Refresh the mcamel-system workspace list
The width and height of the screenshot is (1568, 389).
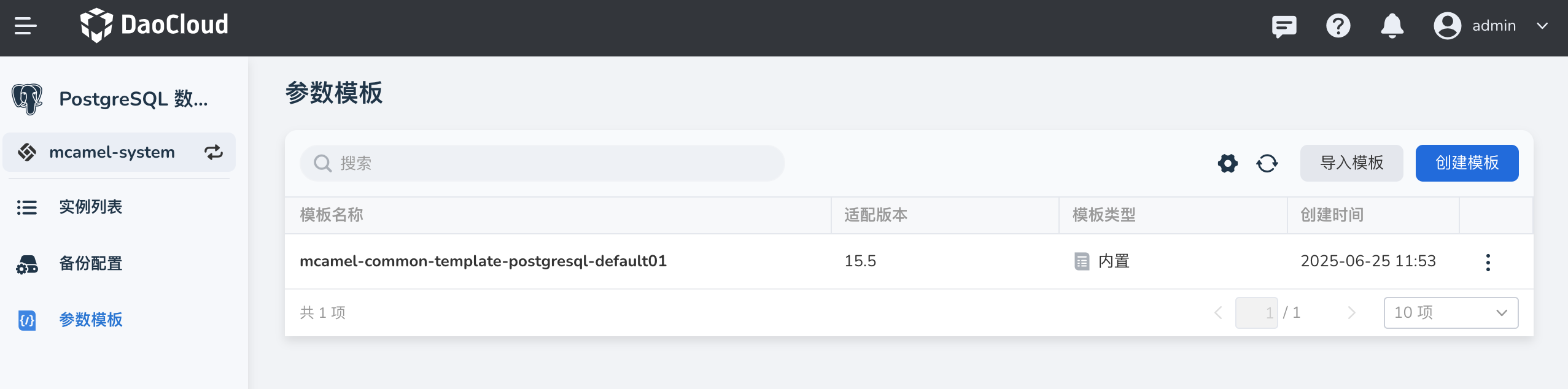pos(213,152)
